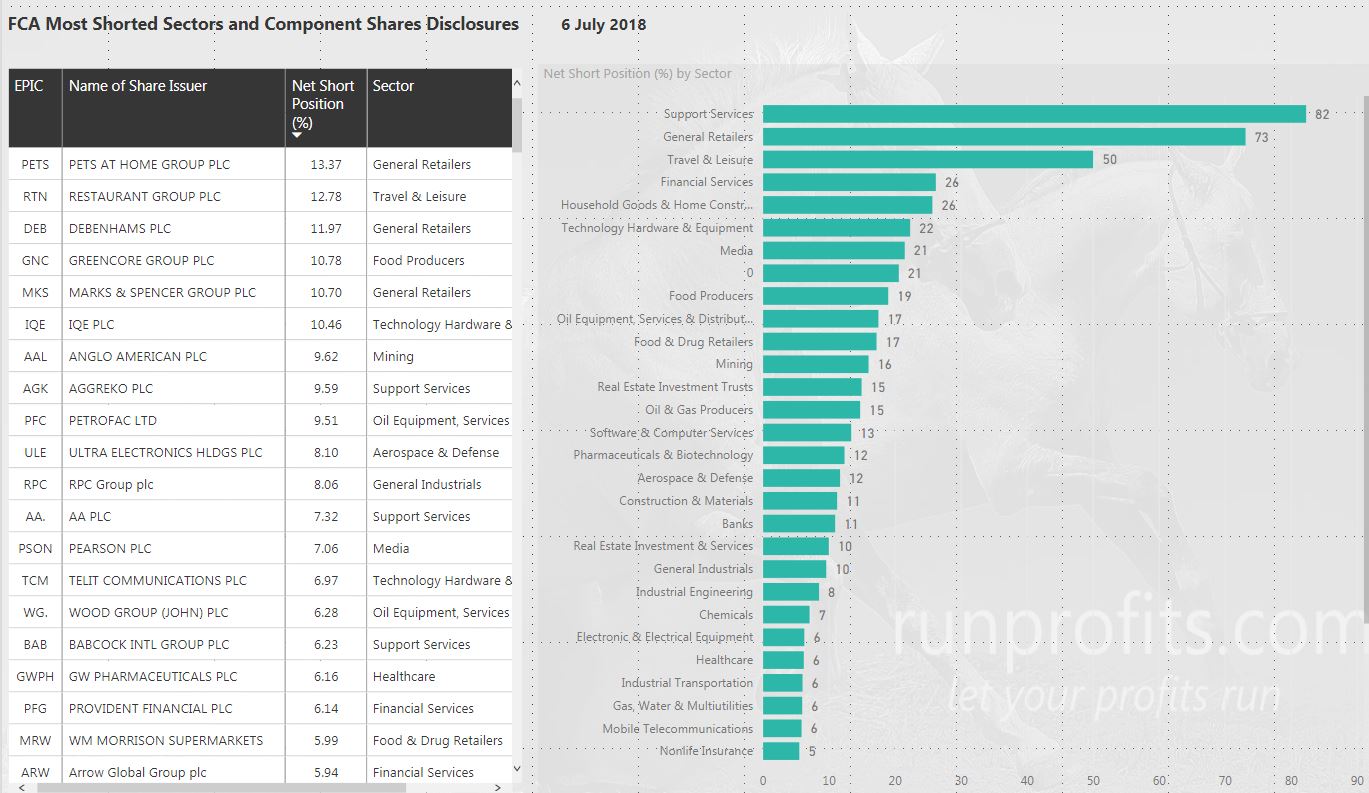Click the horizontal scroll right arrow

pos(500,787)
